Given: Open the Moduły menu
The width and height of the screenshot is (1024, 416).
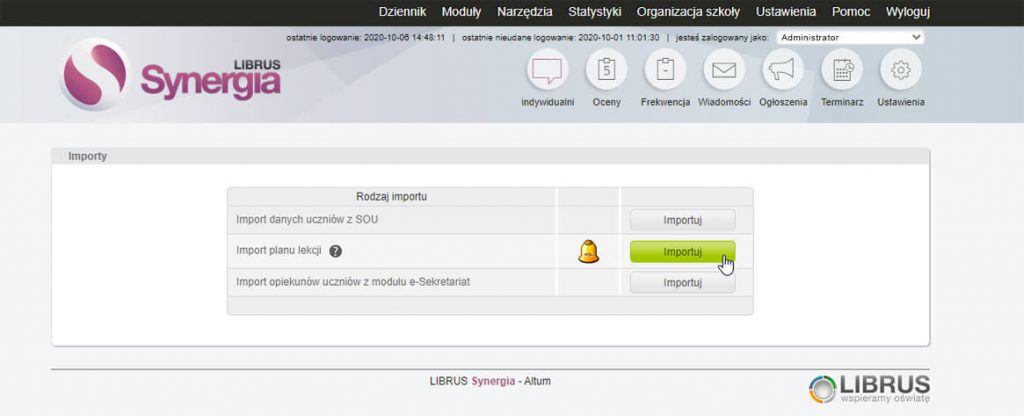Looking at the screenshot, I should coord(461,12).
